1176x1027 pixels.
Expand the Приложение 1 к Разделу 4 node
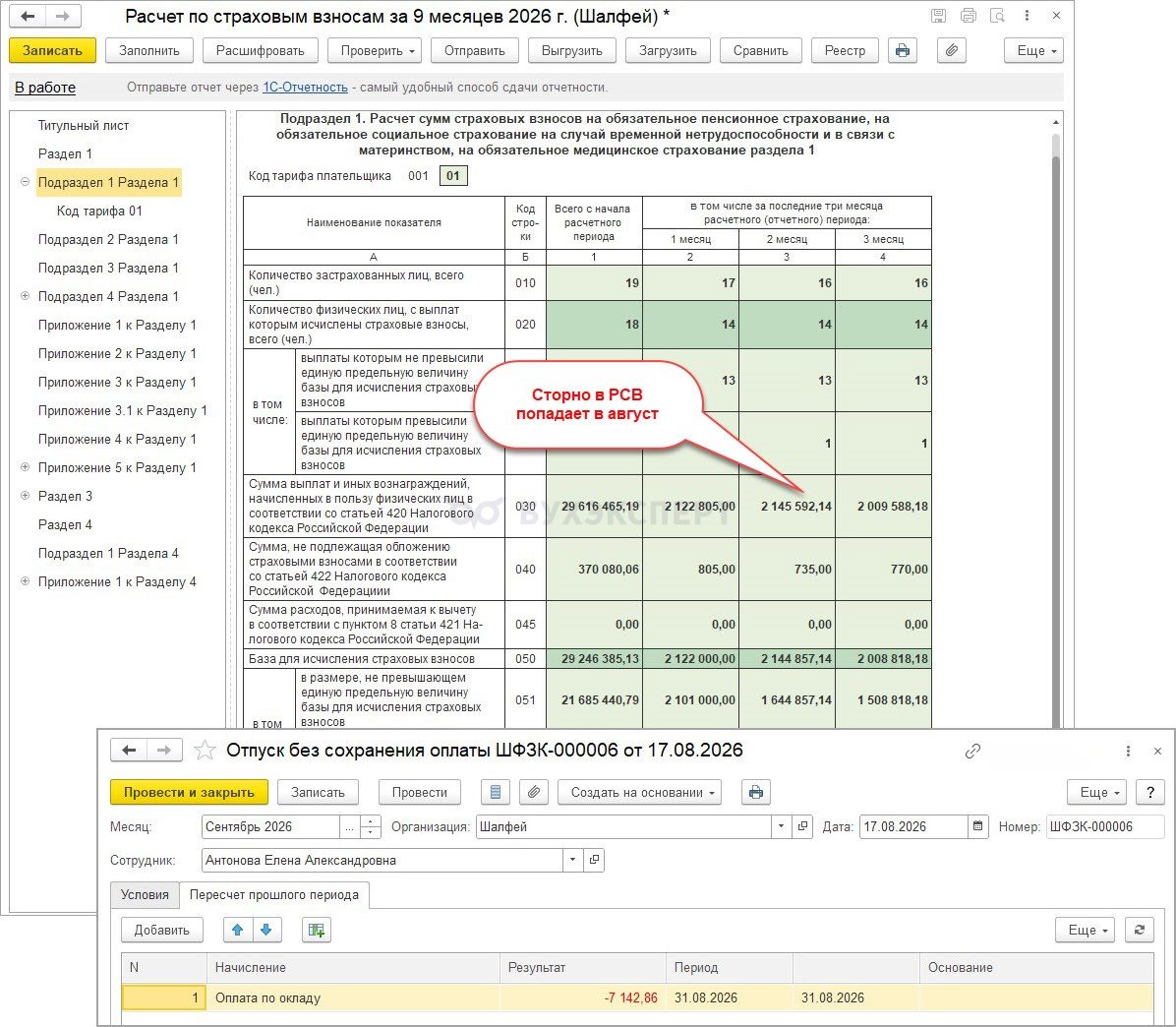tap(25, 580)
